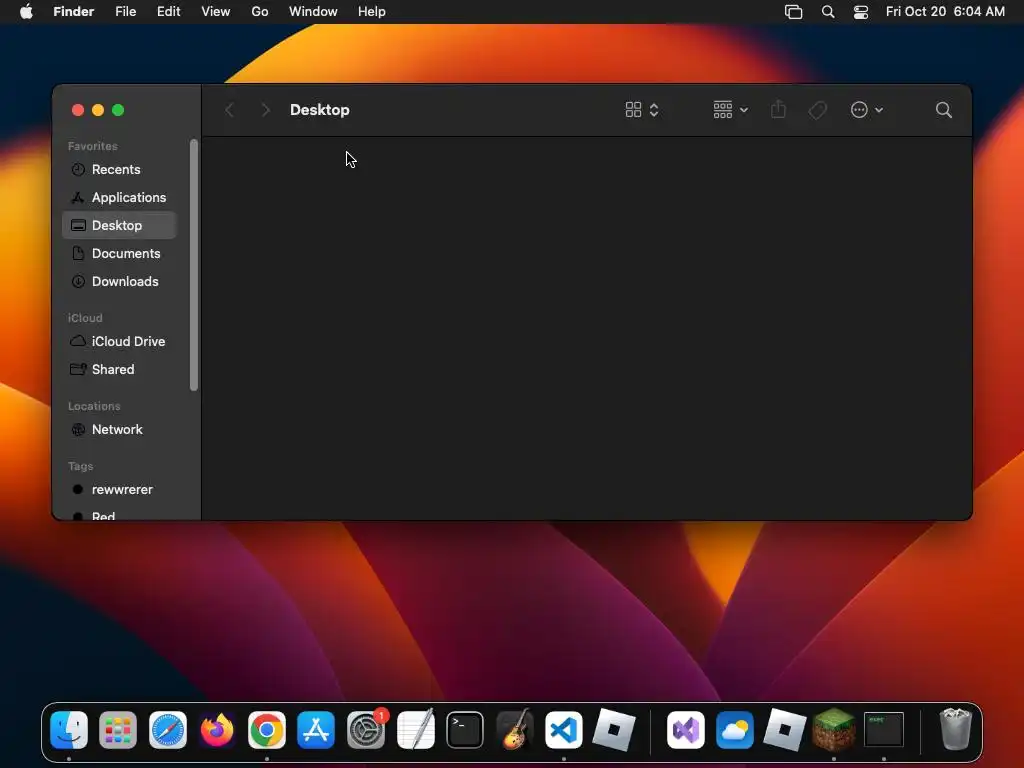Open Google Chrome from the Dock
Viewport: 1024px width, 768px height.
266,729
